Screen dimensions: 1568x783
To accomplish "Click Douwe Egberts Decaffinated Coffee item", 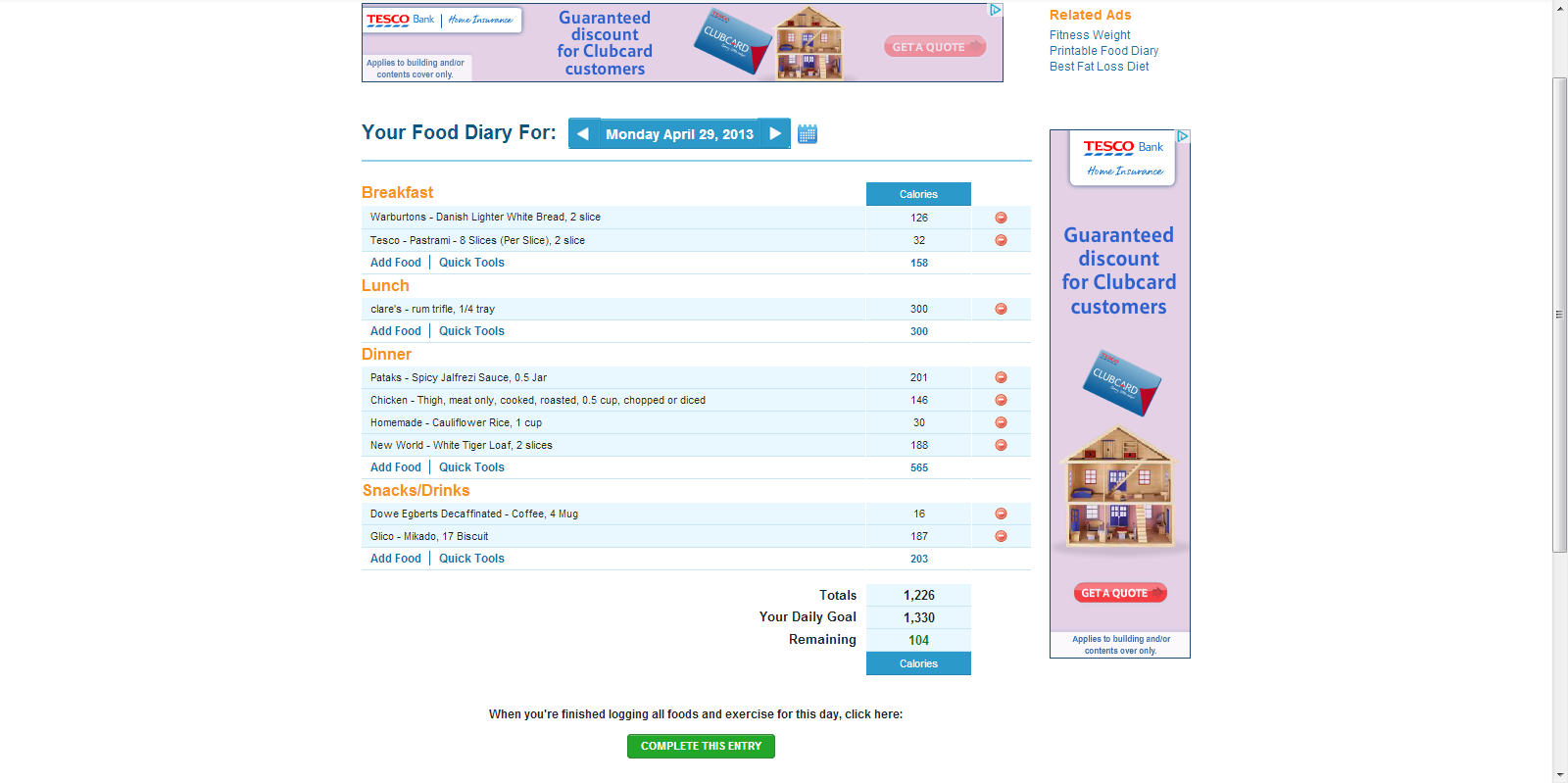I will (474, 514).
